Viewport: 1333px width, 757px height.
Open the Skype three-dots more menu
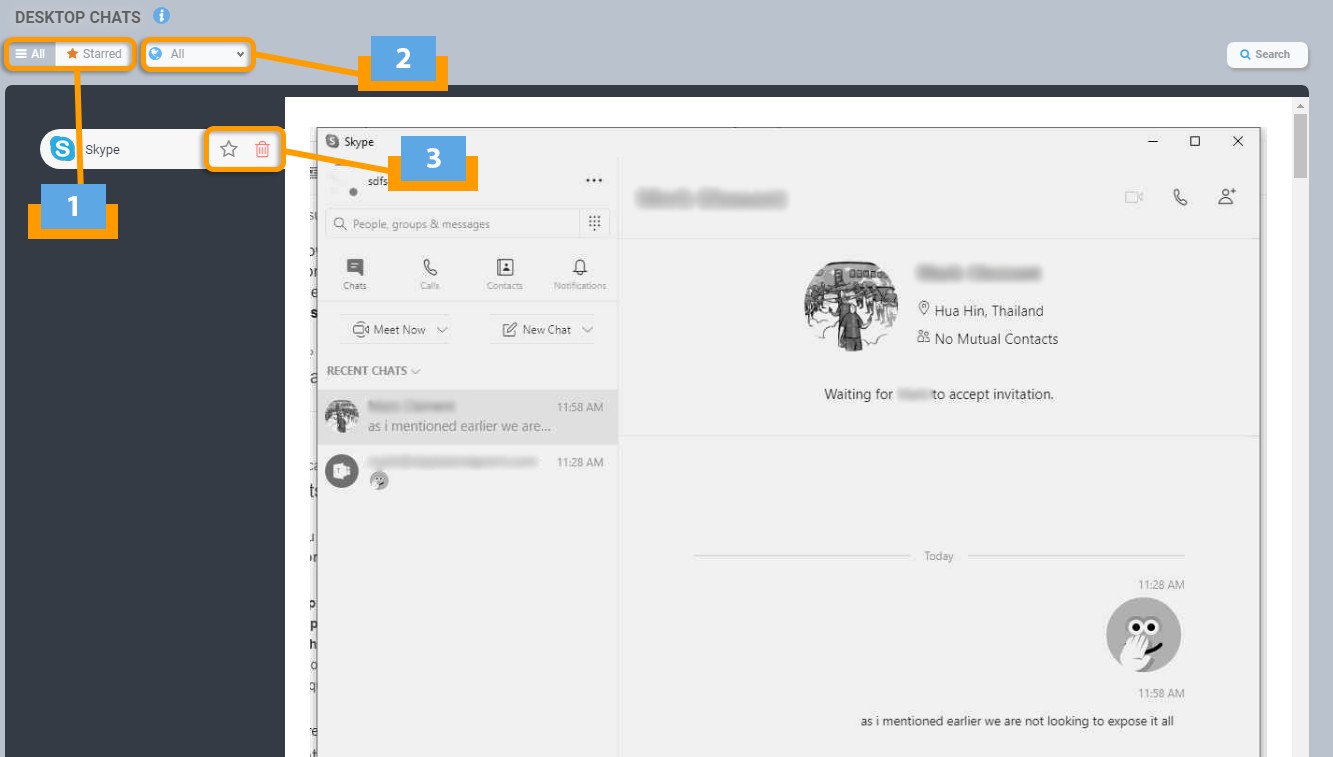coord(594,181)
